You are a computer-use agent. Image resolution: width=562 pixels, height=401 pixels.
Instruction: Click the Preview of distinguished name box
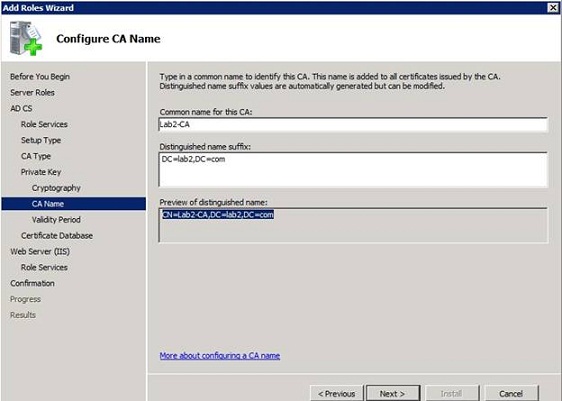pyautogui.click(x=353, y=225)
